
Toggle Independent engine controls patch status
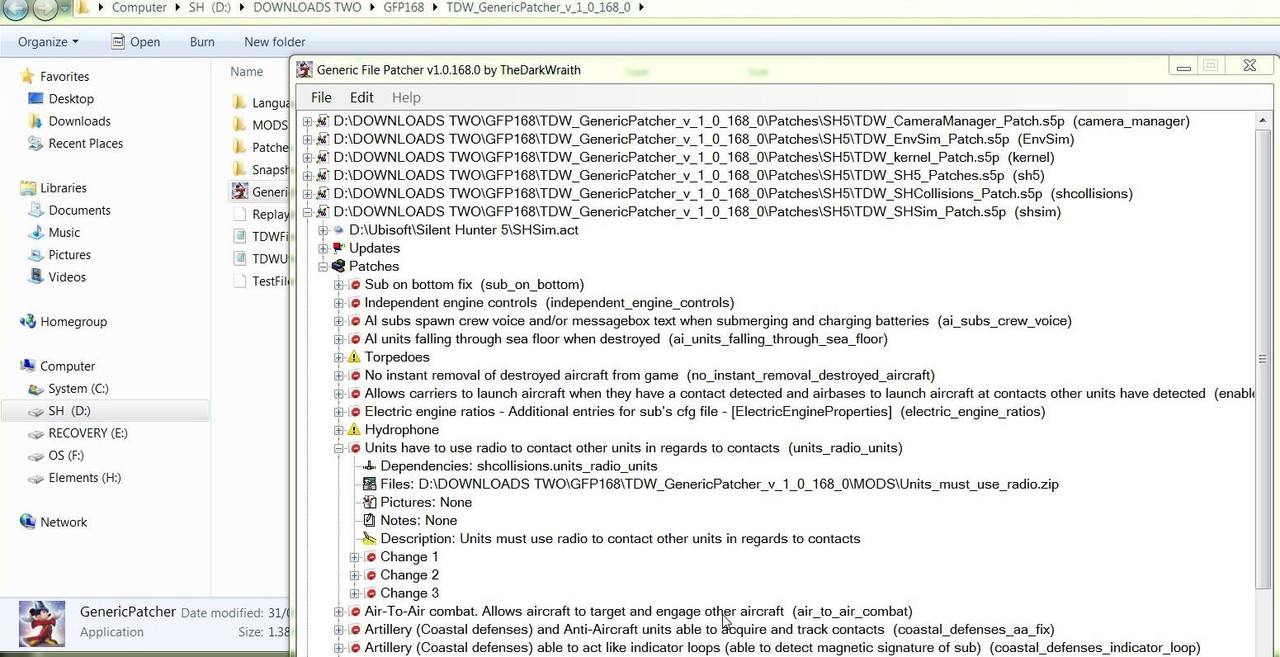click(354, 303)
